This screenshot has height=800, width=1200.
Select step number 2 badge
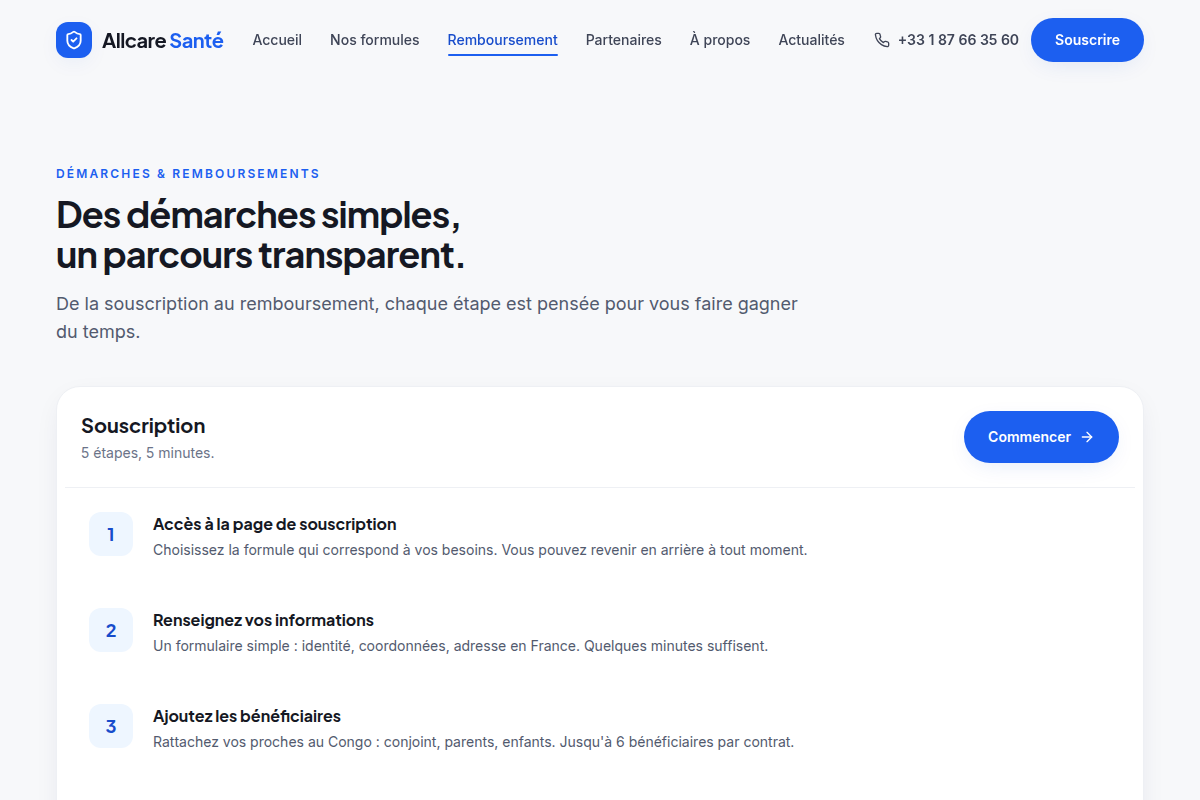(x=111, y=631)
